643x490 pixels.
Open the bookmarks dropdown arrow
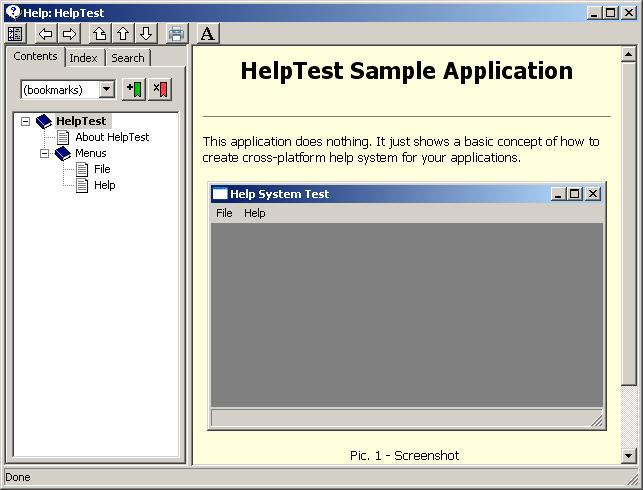click(107, 89)
